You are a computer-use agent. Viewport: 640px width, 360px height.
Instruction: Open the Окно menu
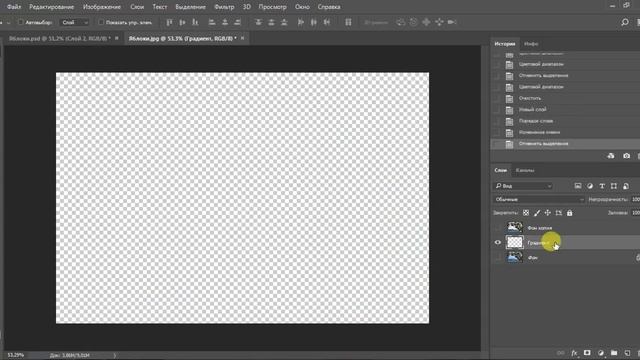[x=302, y=7]
